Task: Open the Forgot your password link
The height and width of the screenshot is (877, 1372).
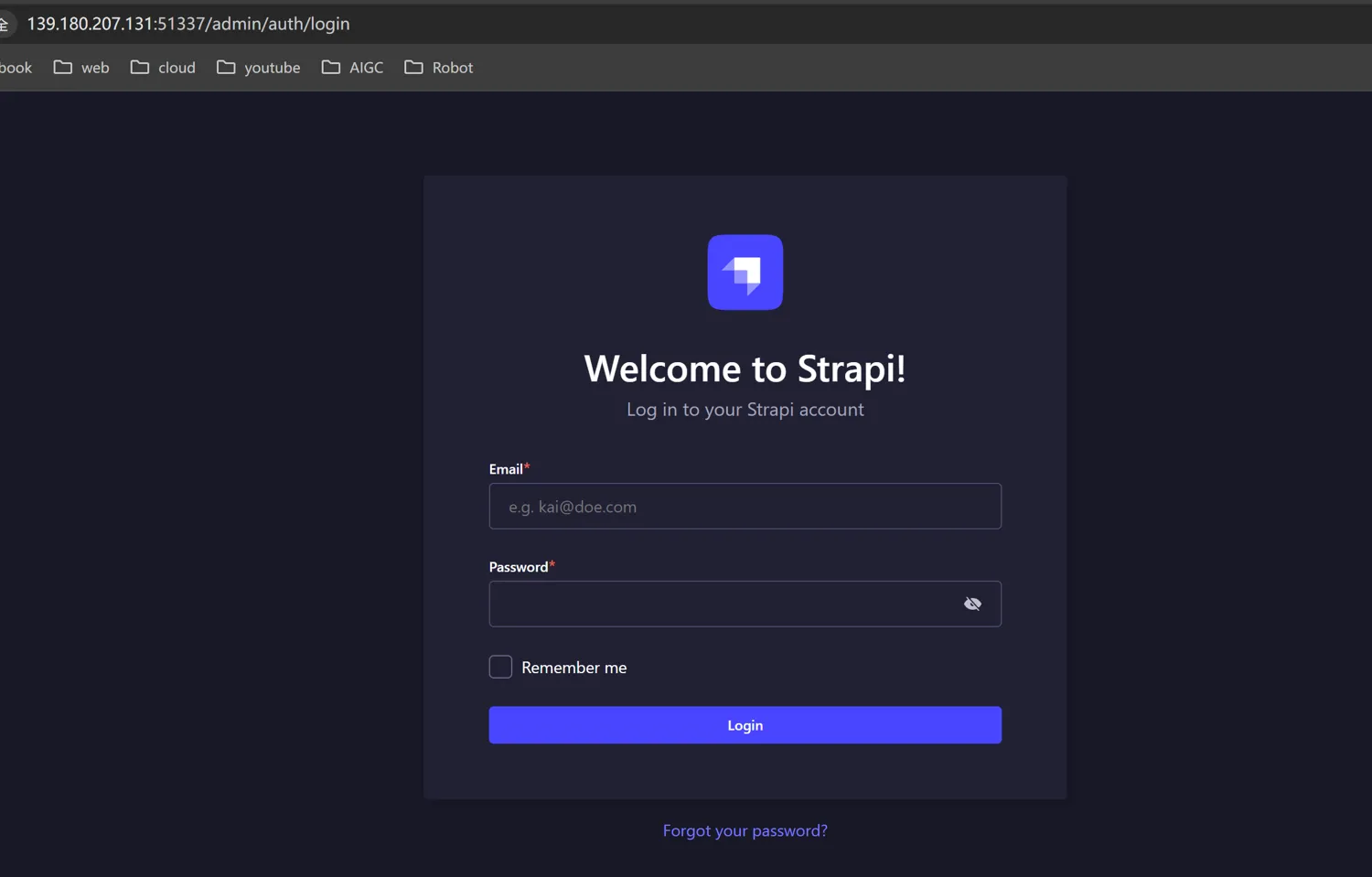Action: pos(745,830)
